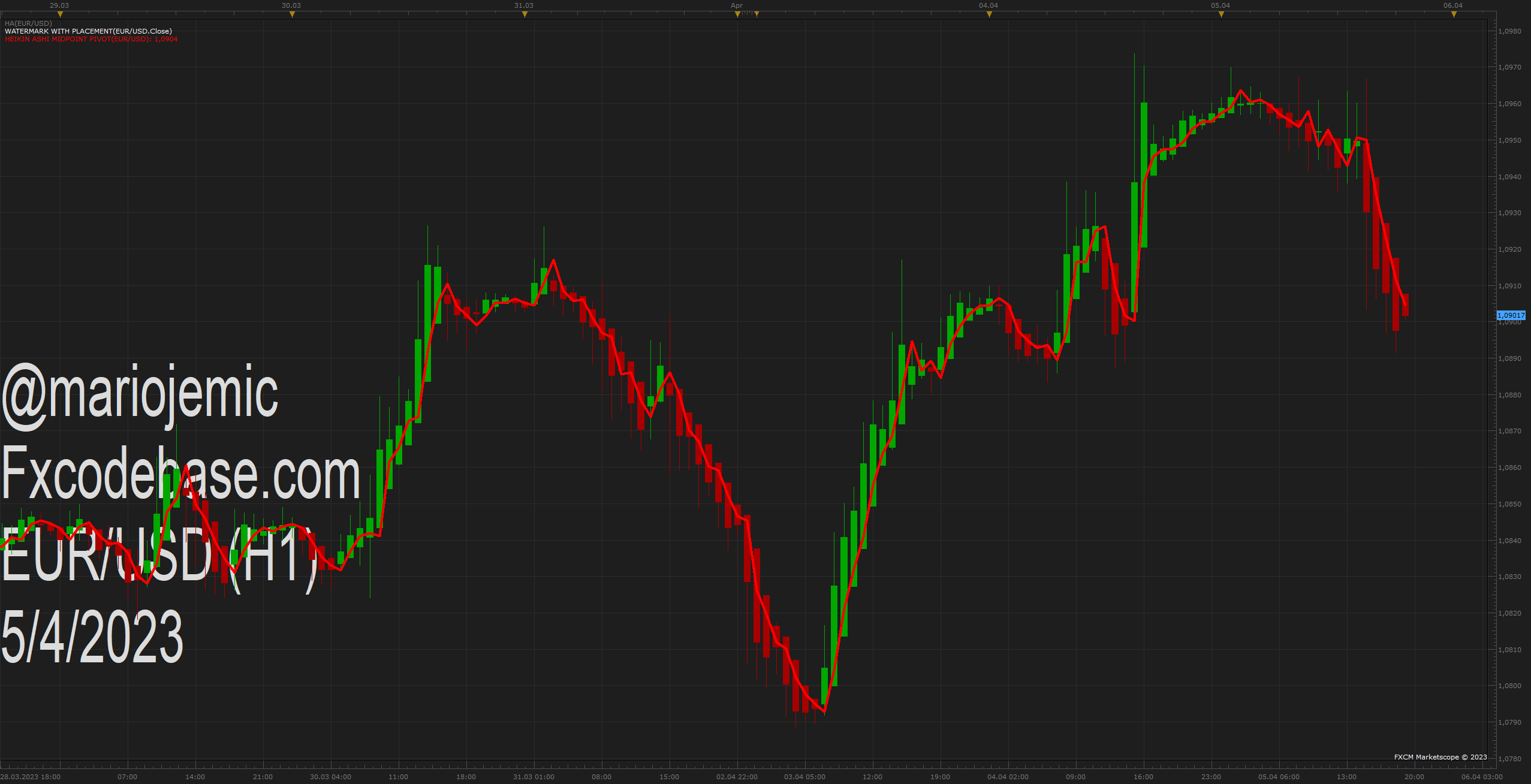The image size is (1531, 784).
Task: Click the 1,0800 price axis label
Action: coord(1509,686)
